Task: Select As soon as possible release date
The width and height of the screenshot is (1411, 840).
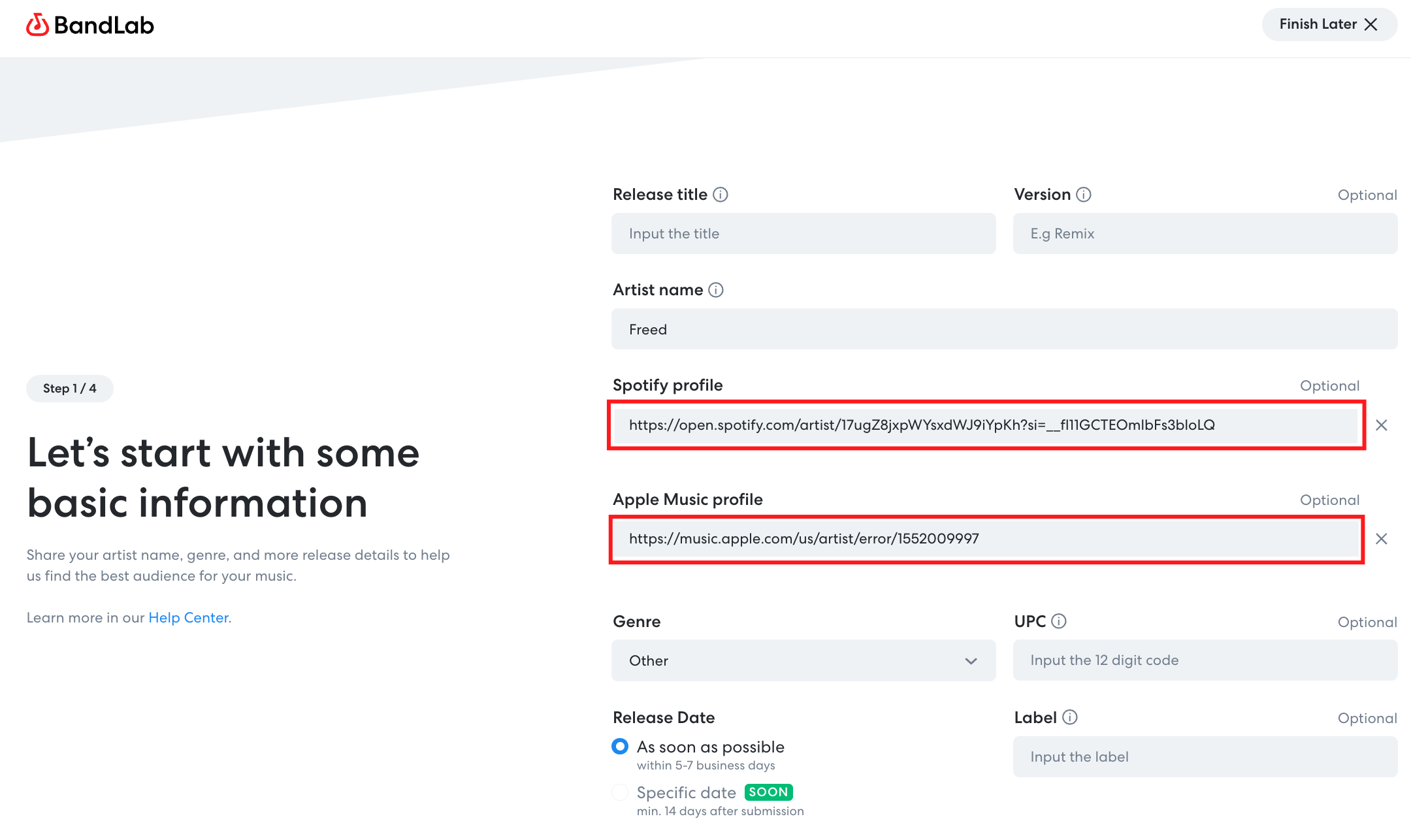Action: (x=620, y=746)
